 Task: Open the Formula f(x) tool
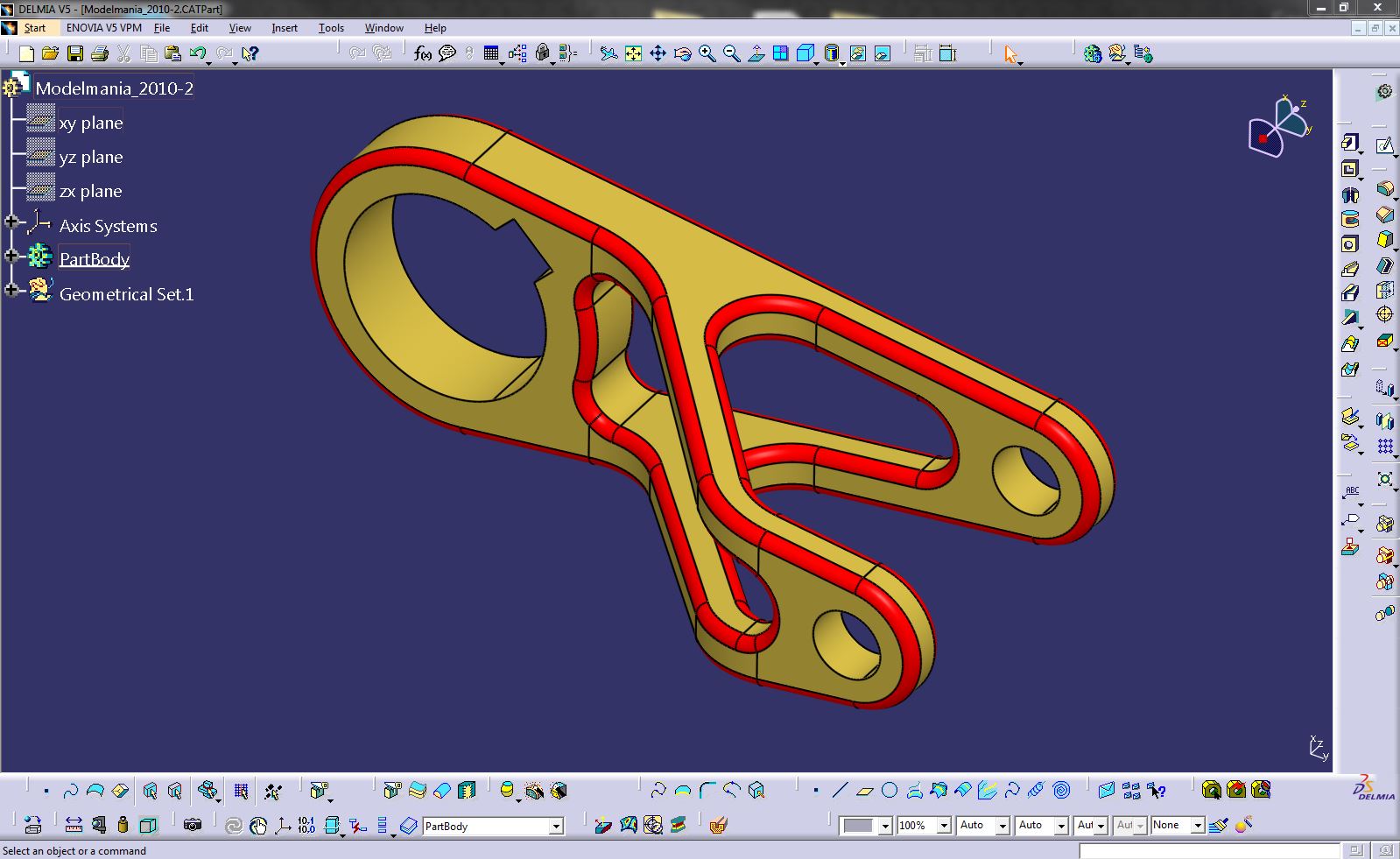point(423,53)
